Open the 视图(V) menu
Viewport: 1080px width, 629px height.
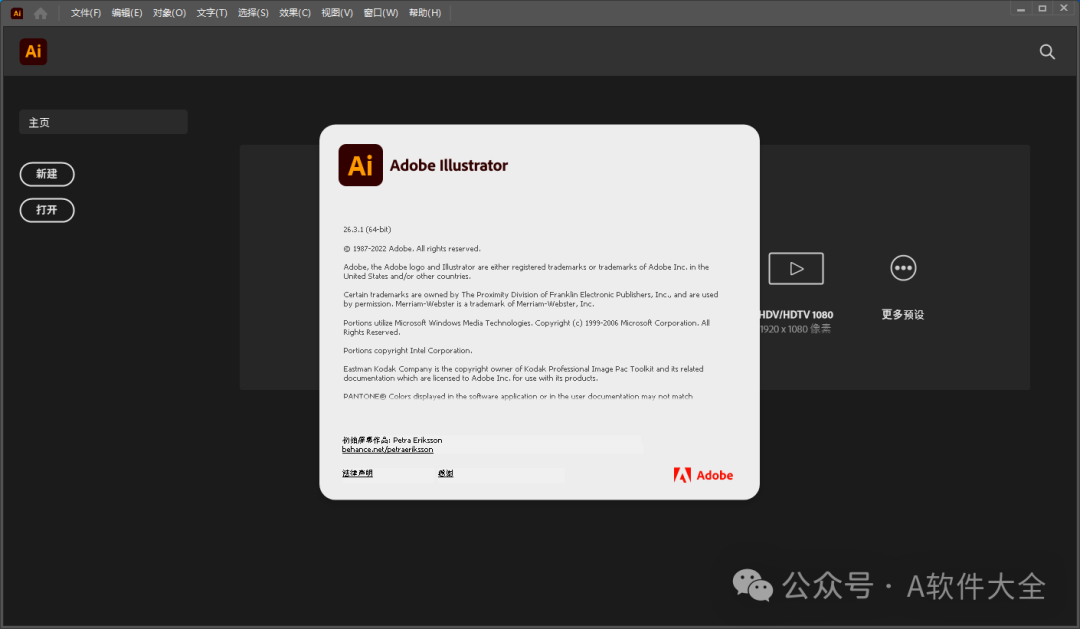[x=337, y=13]
